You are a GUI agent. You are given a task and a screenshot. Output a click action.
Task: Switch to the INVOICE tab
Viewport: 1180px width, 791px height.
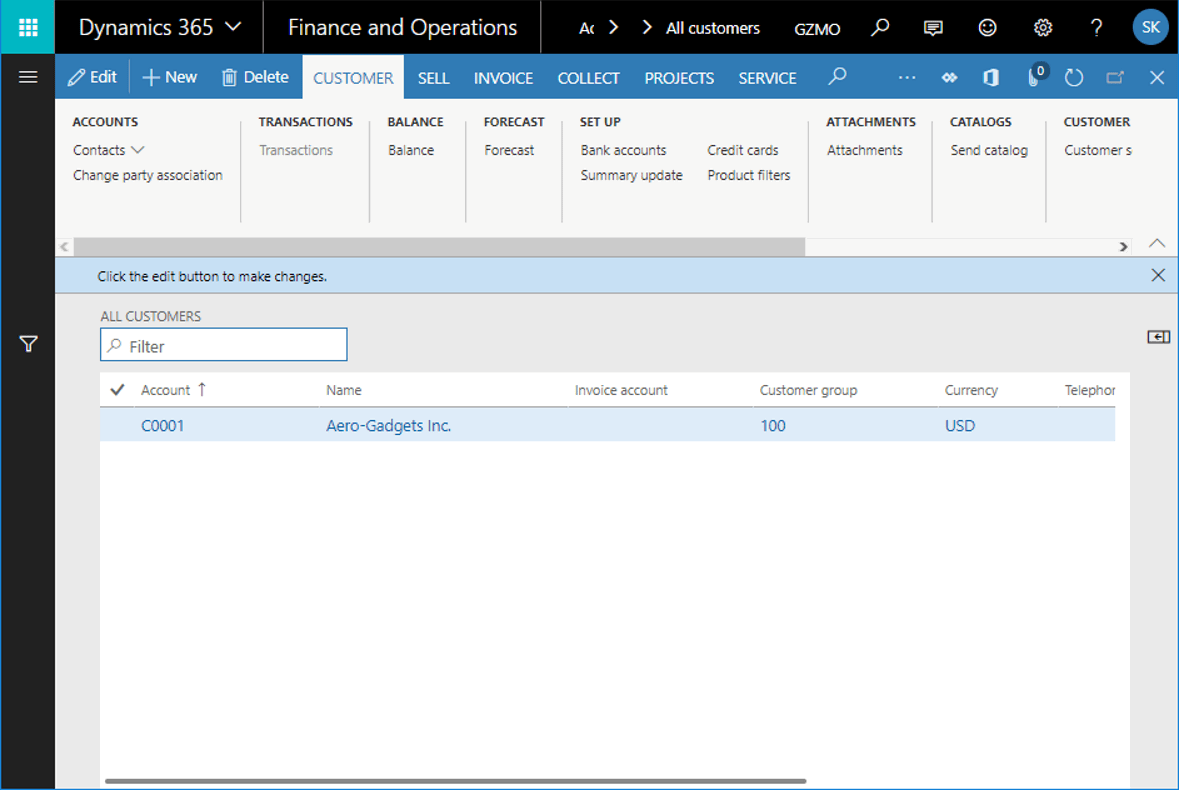click(x=503, y=78)
